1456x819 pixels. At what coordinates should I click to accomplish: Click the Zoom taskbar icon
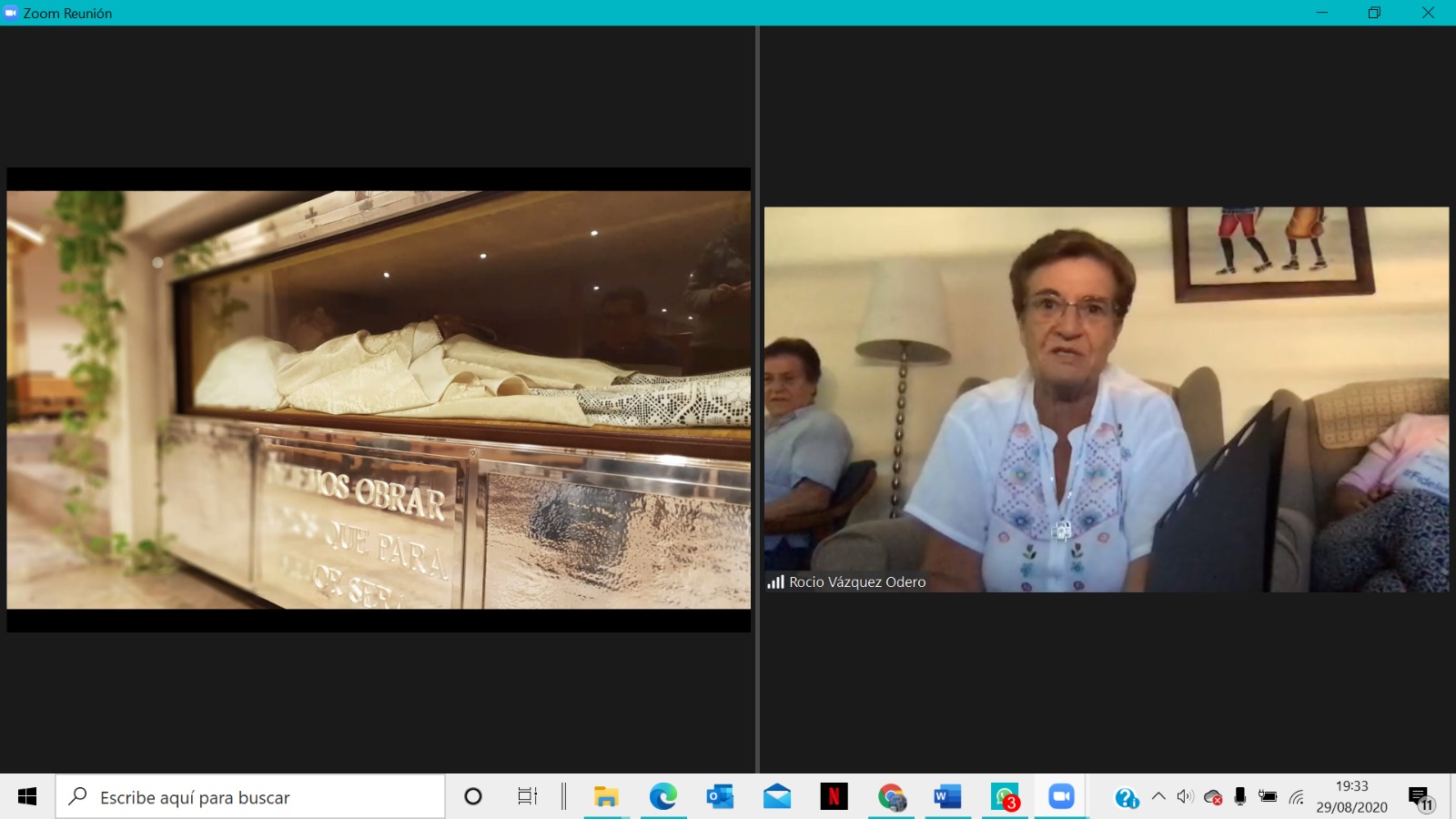(1061, 797)
